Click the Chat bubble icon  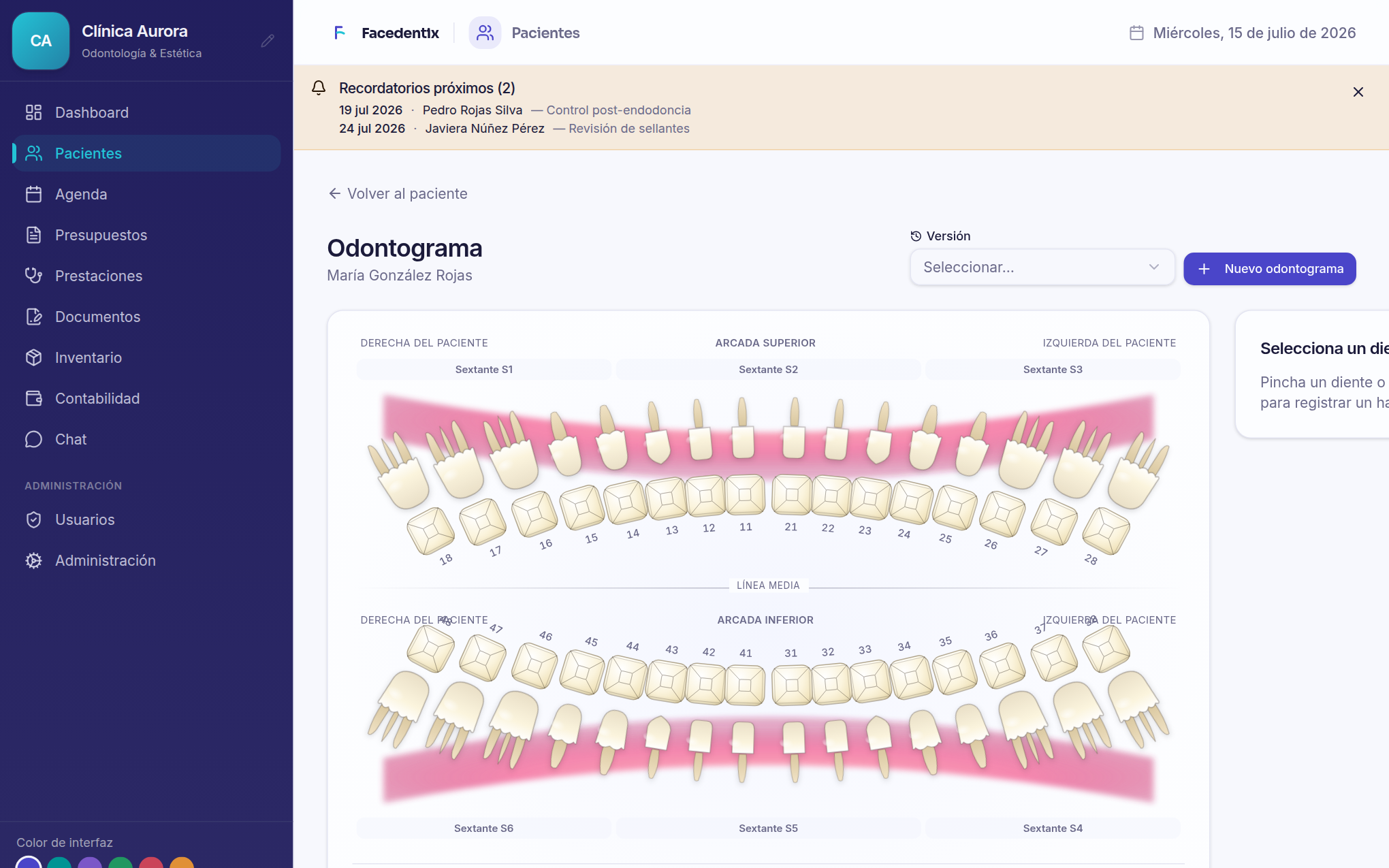click(x=33, y=439)
